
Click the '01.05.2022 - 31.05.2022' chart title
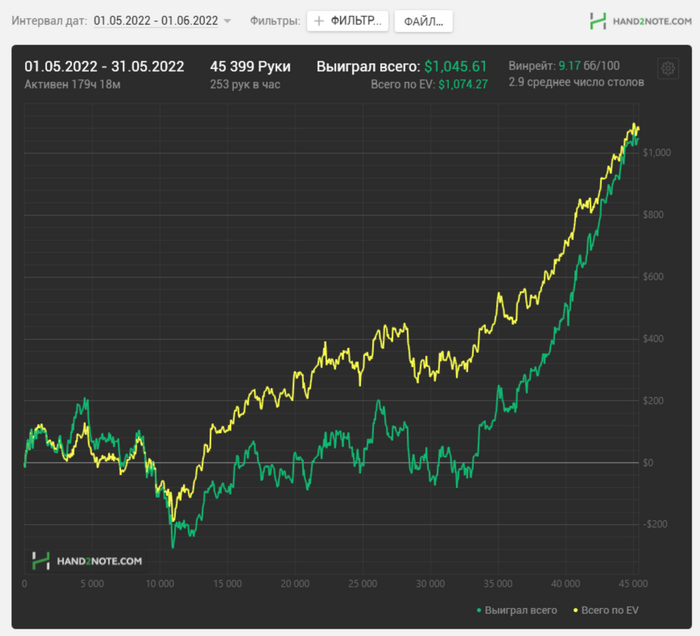[104, 67]
